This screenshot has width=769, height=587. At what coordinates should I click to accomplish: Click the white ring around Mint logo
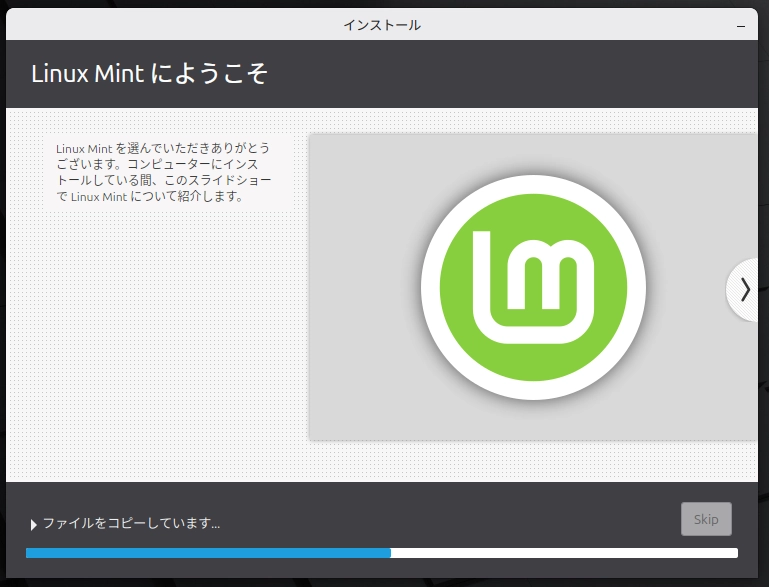(533, 186)
